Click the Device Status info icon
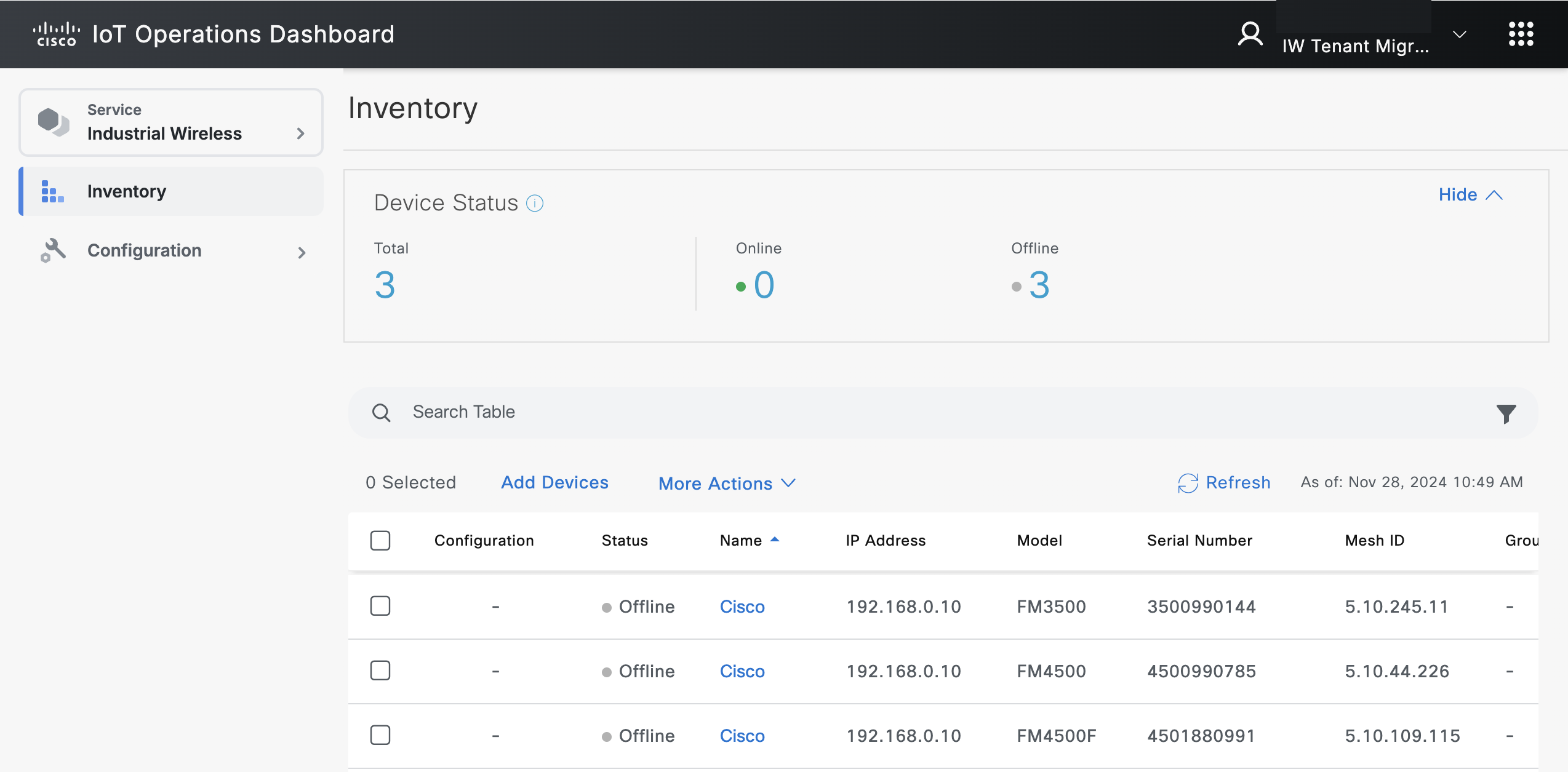 (x=535, y=203)
